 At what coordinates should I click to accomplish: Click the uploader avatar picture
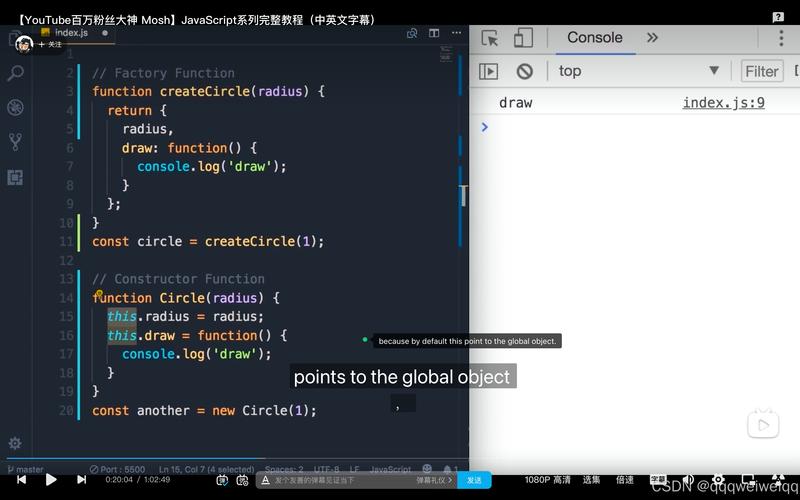[24, 44]
